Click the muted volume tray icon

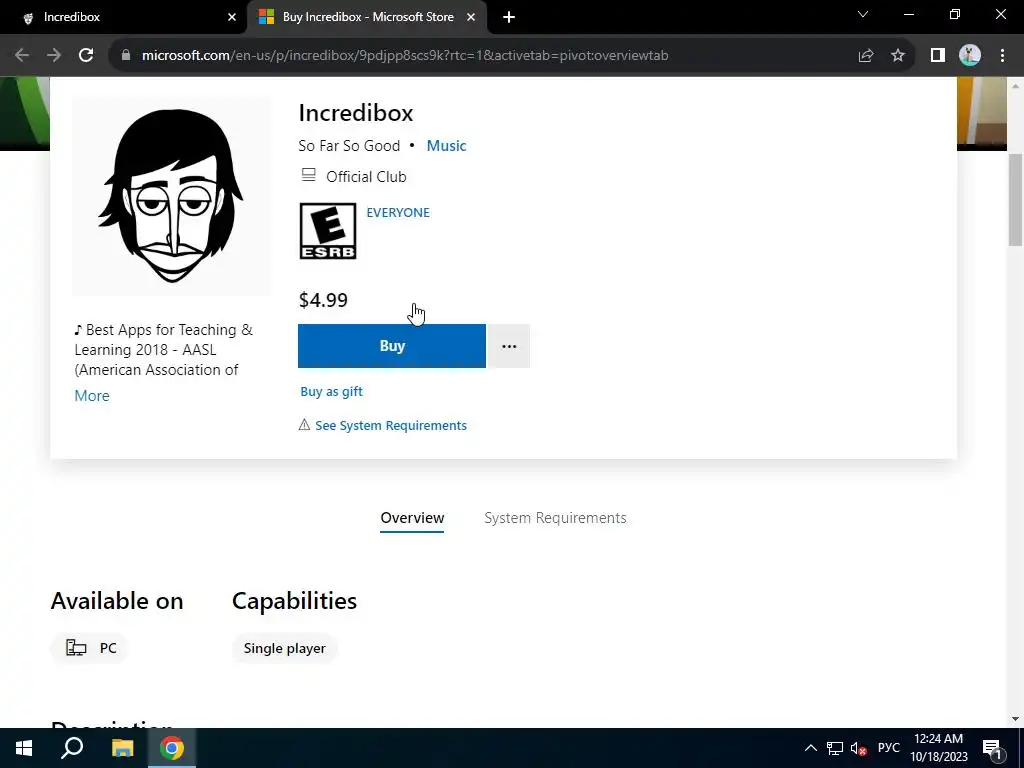[x=858, y=748]
